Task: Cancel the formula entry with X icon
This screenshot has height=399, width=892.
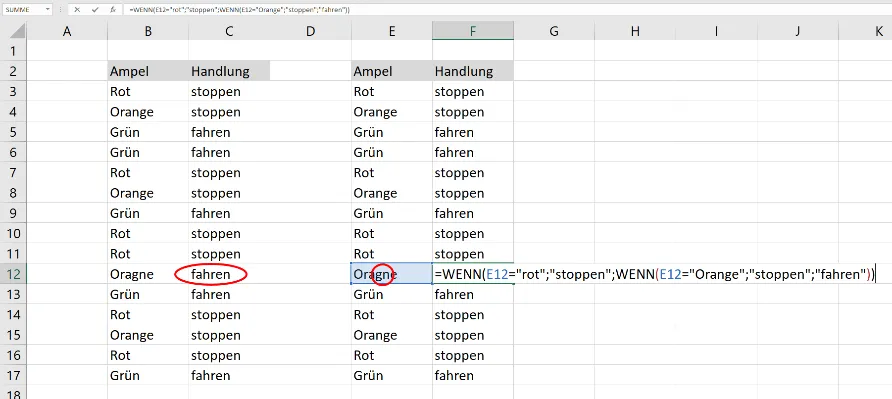Action: tap(77, 10)
